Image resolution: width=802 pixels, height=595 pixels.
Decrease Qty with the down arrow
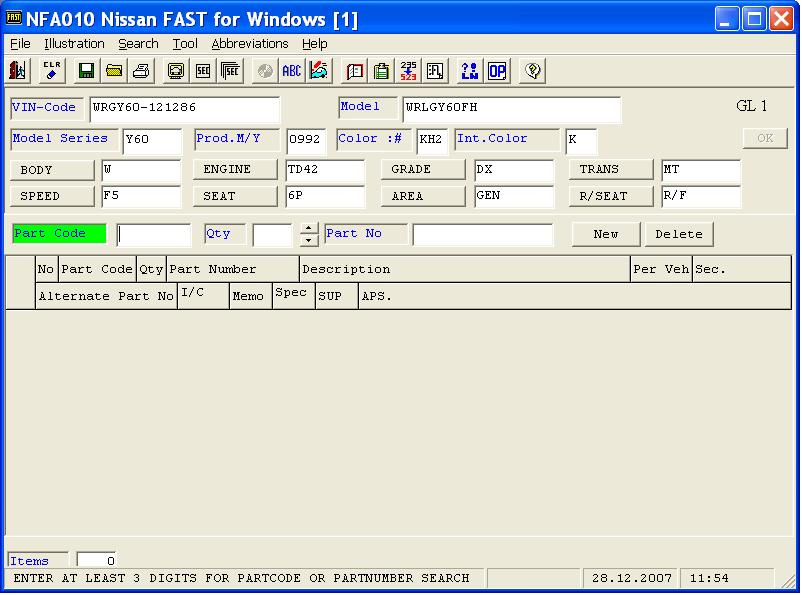[308, 240]
